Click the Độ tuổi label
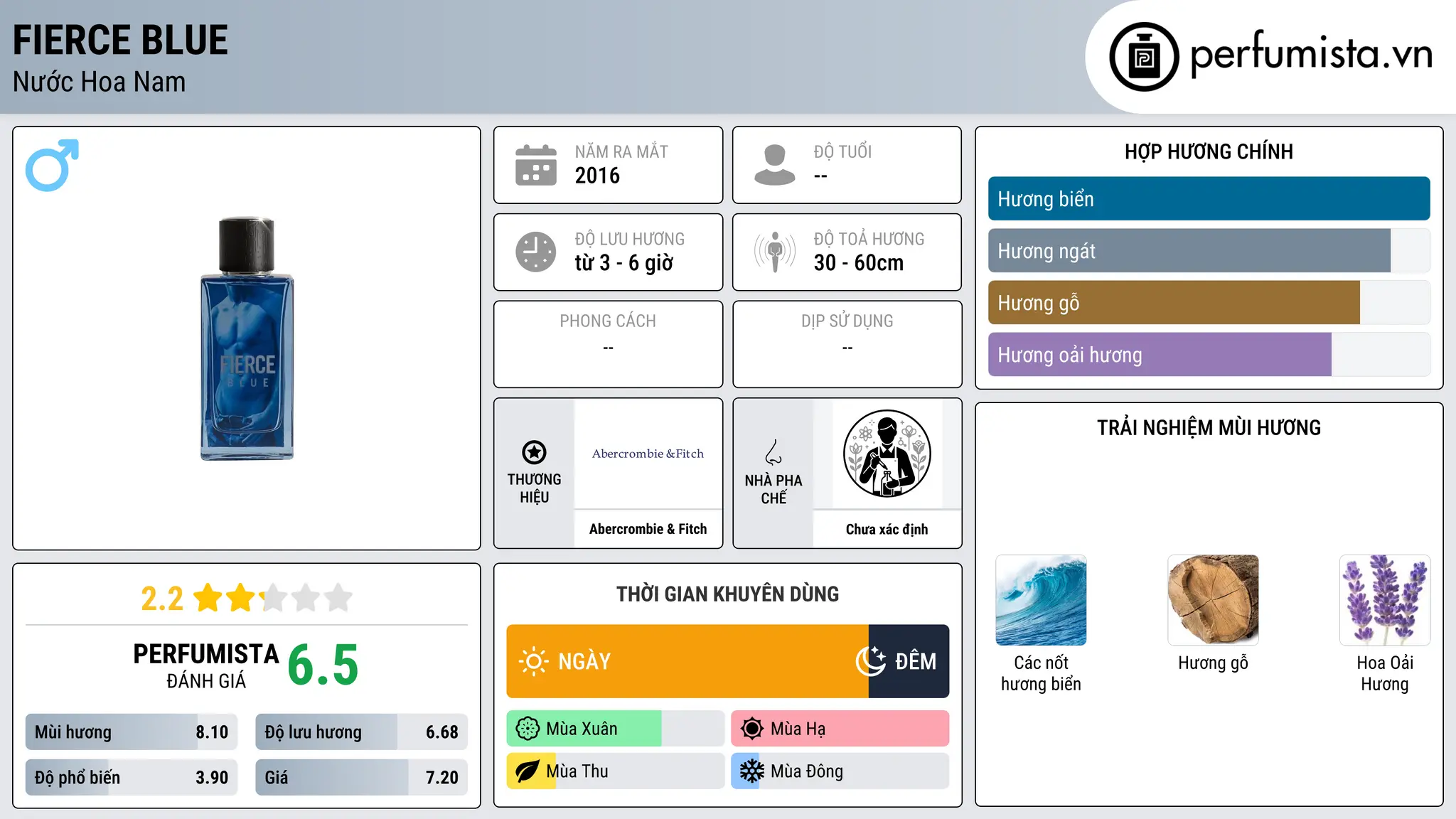Image resolution: width=1456 pixels, height=819 pixels. pyautogui.click(x=842, y=151)
